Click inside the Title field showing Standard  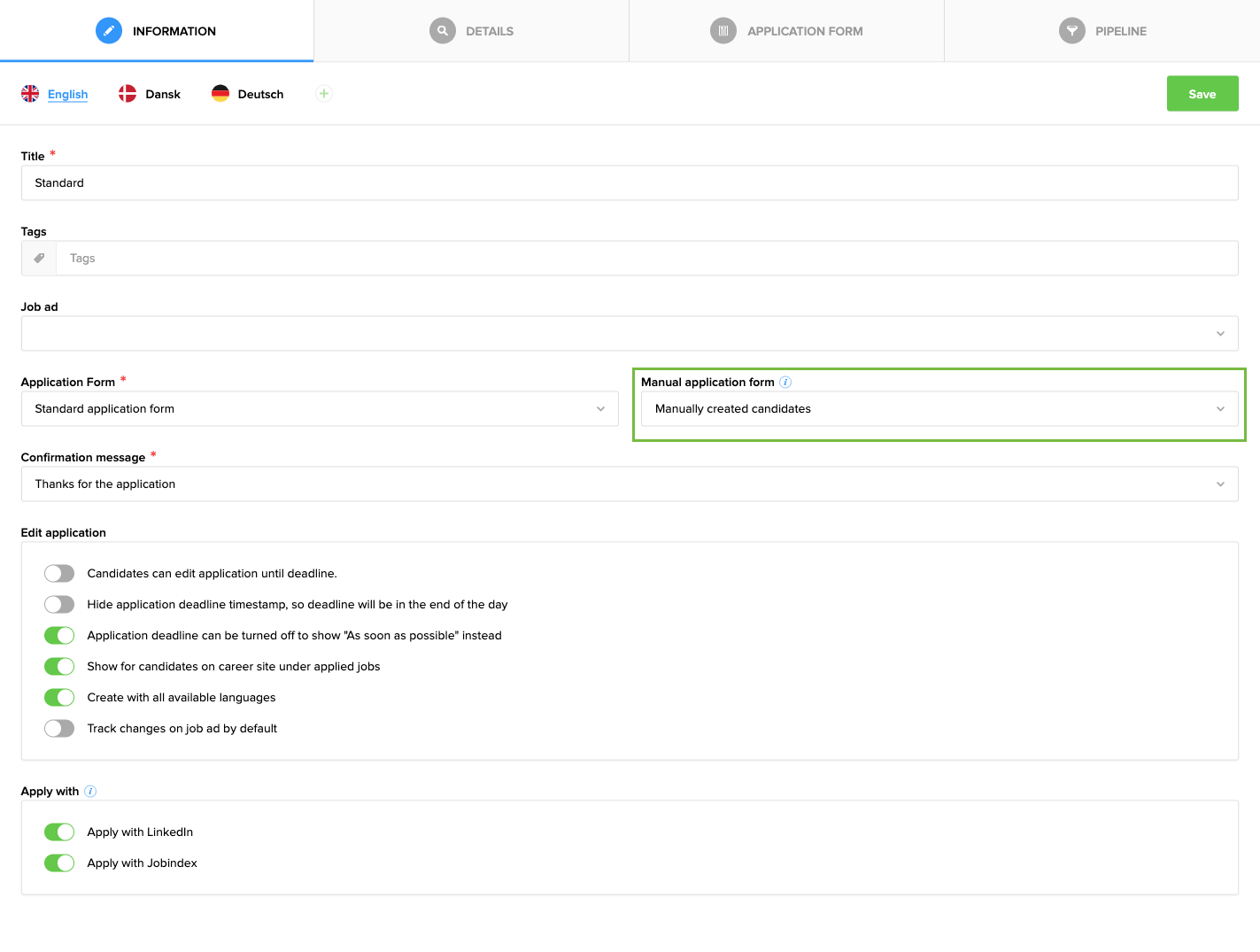(x=354, y=182)
